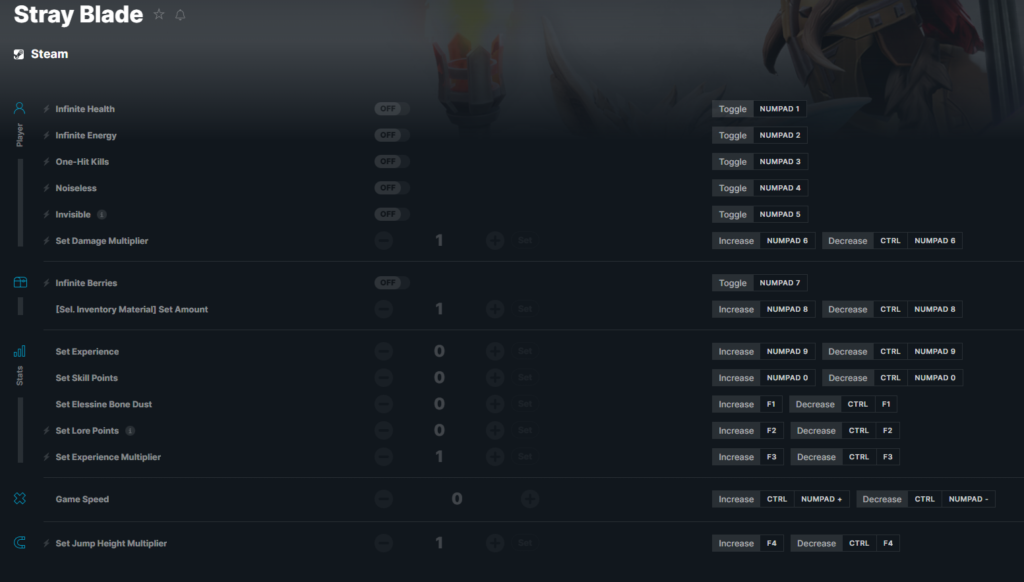
Task: Increase Set Damage Multiplier with plus button
Action: (x=495, y=240)
